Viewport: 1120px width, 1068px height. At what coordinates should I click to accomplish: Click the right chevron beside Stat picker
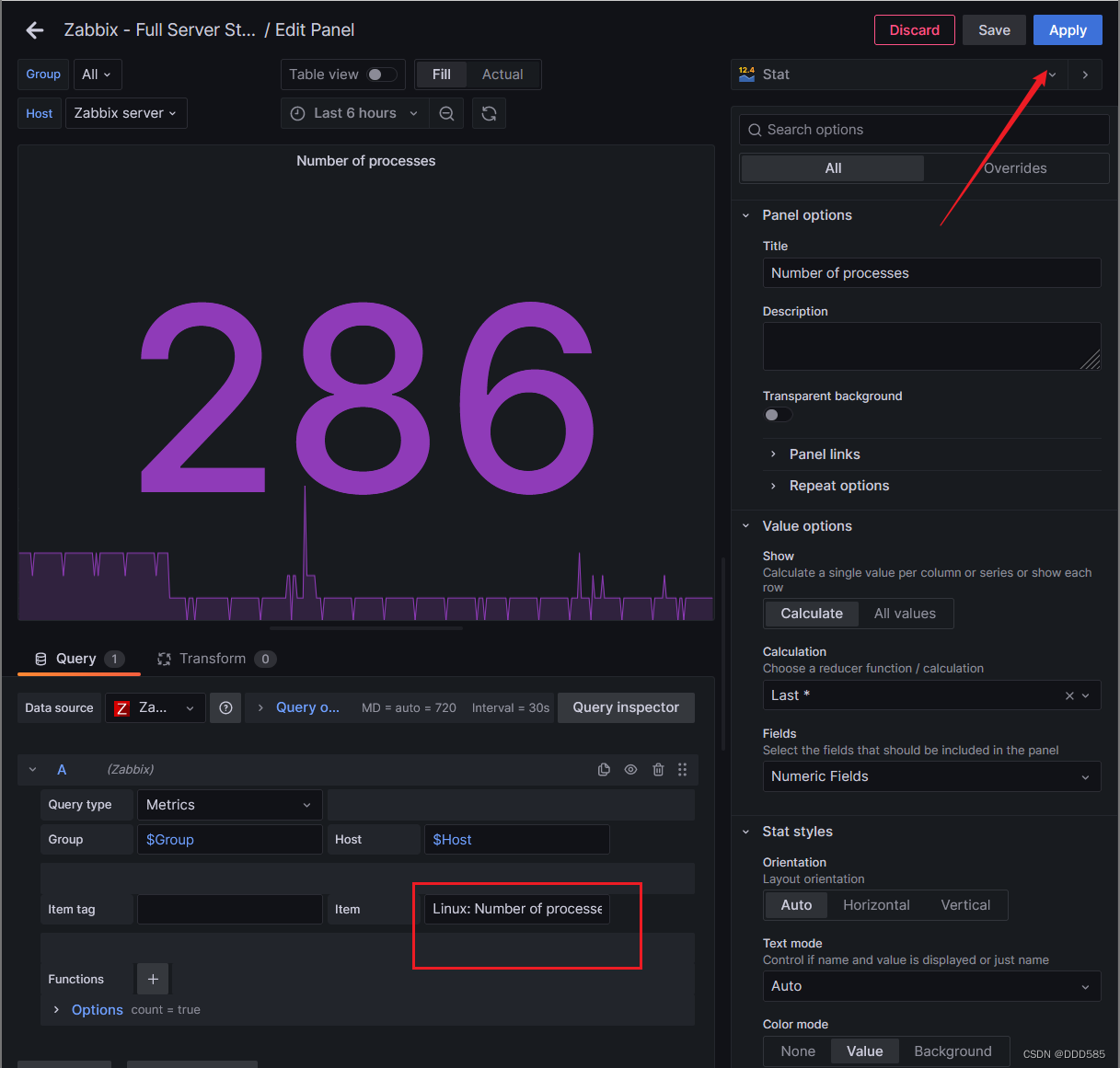coord(1085,75)
